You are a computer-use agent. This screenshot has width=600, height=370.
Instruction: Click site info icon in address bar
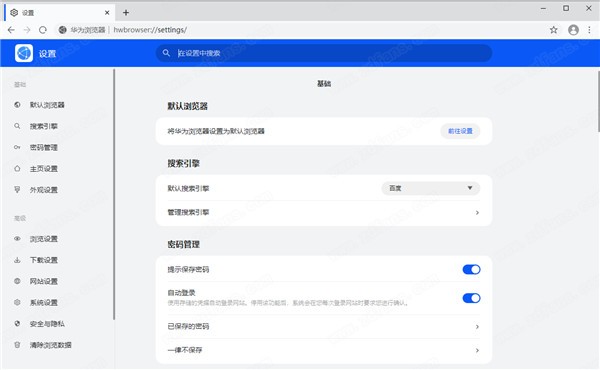click(x=62, y=30)
